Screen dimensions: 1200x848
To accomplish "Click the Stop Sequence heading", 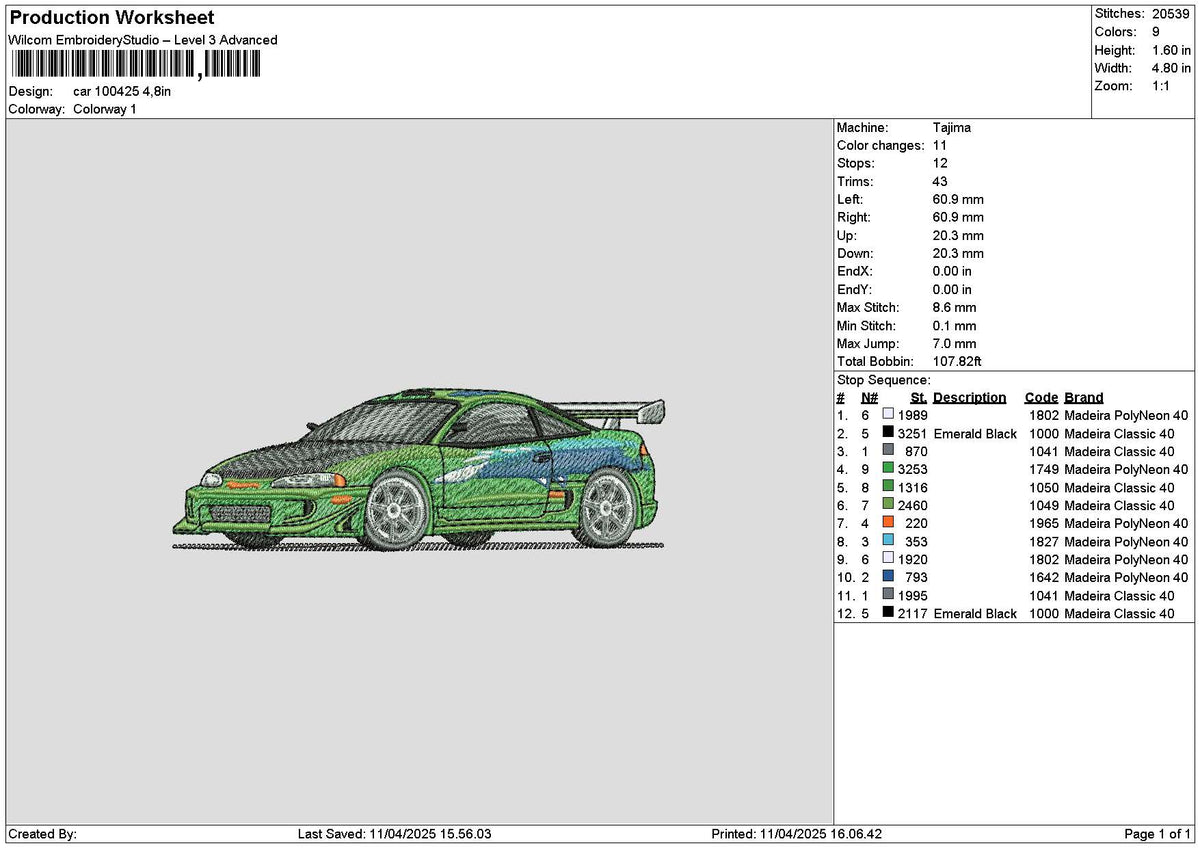I will click(x=884, y=380).
